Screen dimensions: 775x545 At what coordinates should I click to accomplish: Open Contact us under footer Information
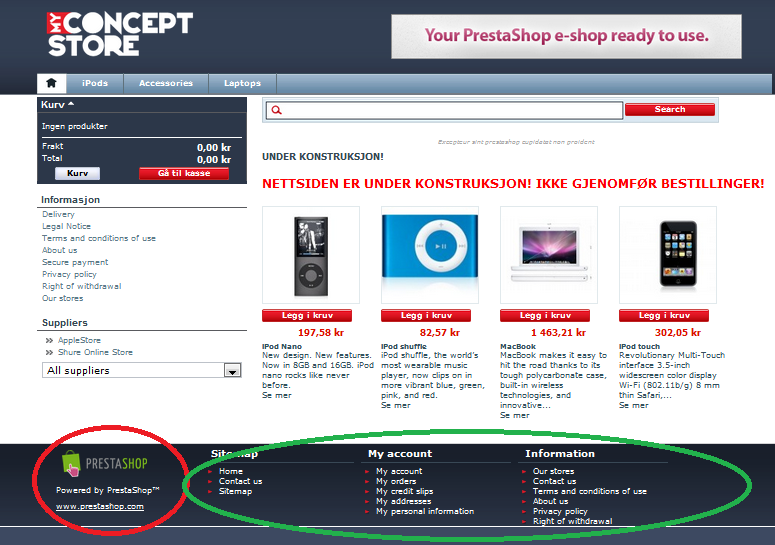[555, 481]
